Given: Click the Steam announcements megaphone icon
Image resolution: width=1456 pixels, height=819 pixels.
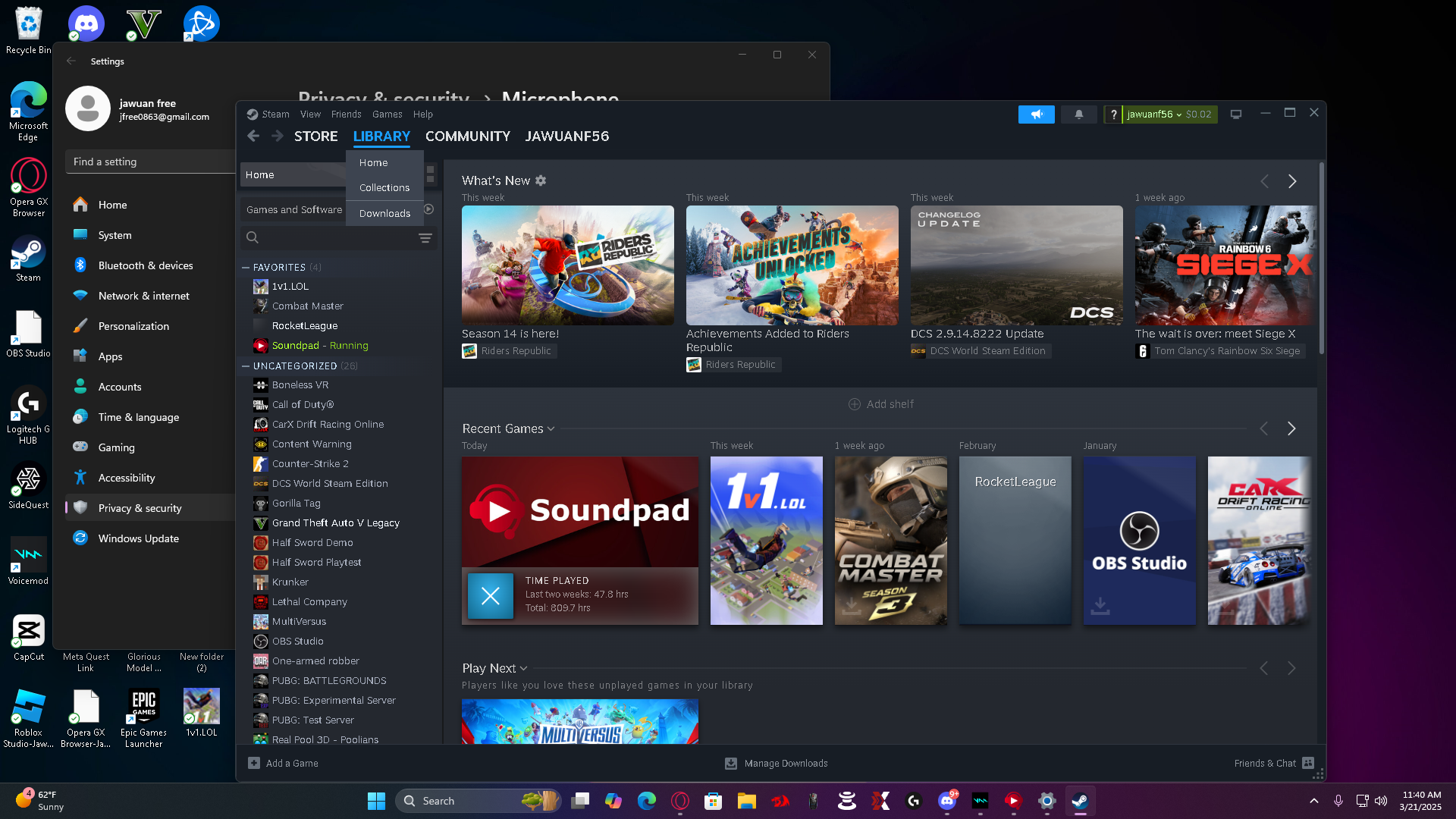Looking at the screenshot, I should [x=1036, y=115].
